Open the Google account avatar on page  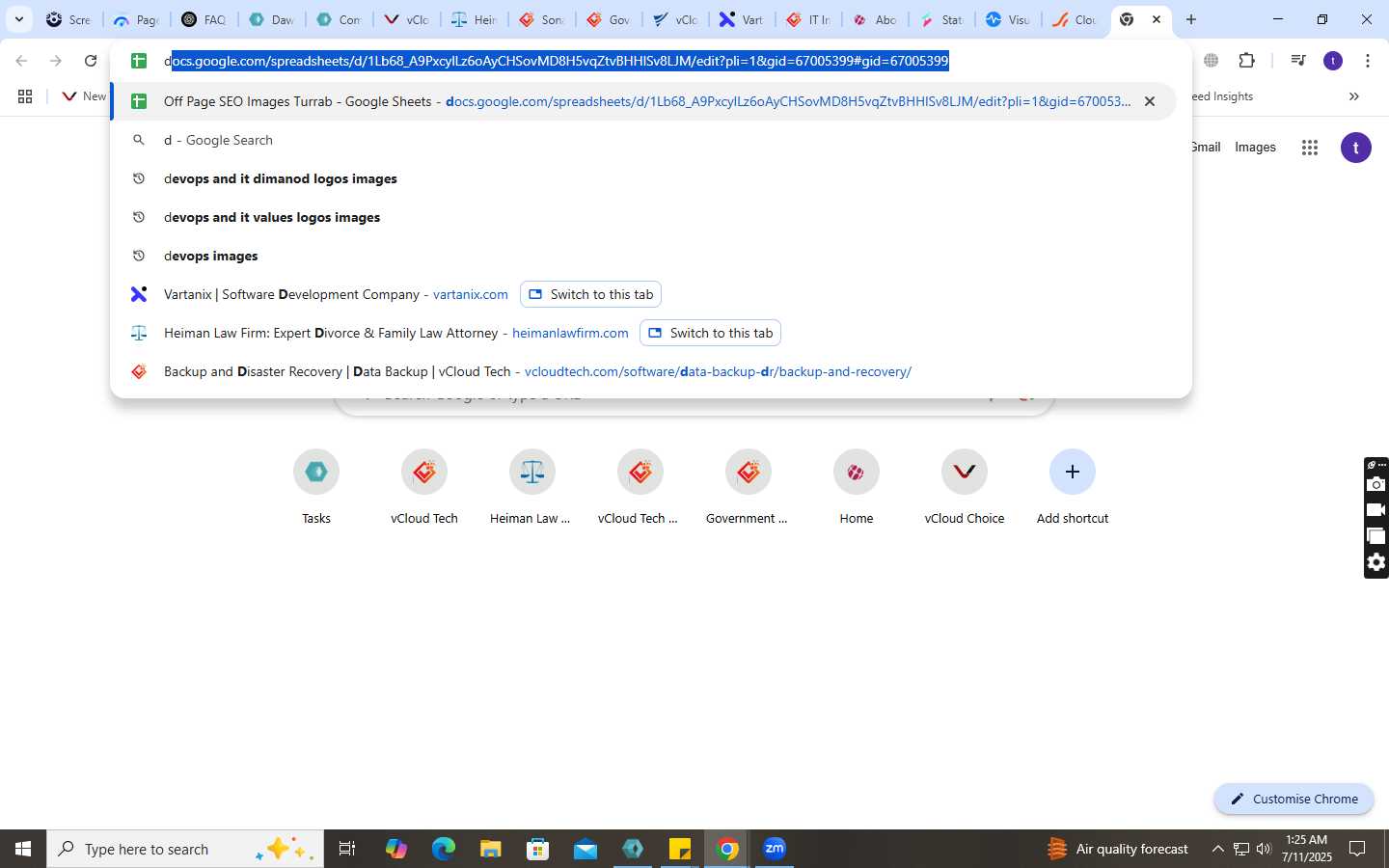pos(1356,148)
